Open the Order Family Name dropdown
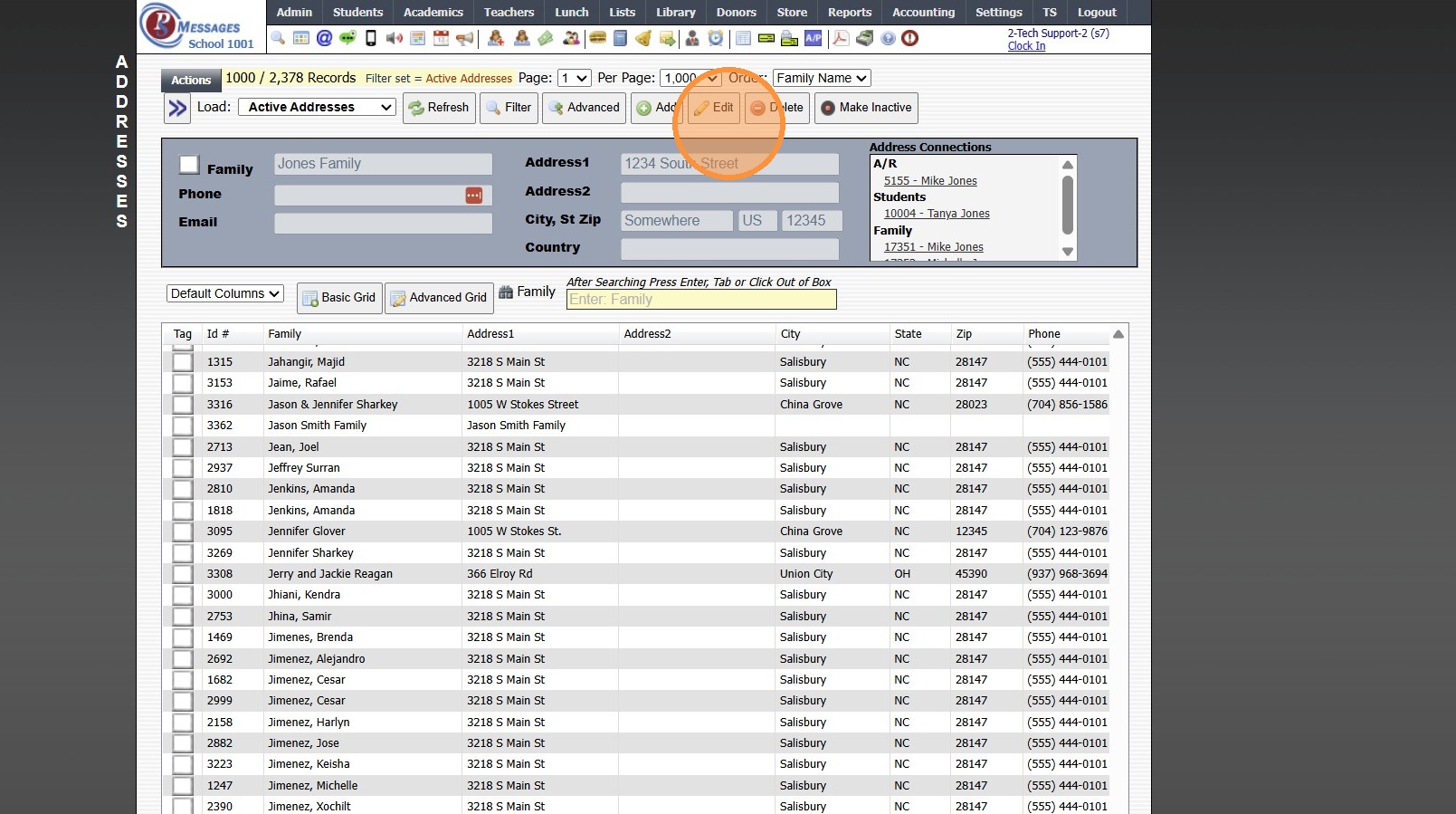 tap(821, 79)
